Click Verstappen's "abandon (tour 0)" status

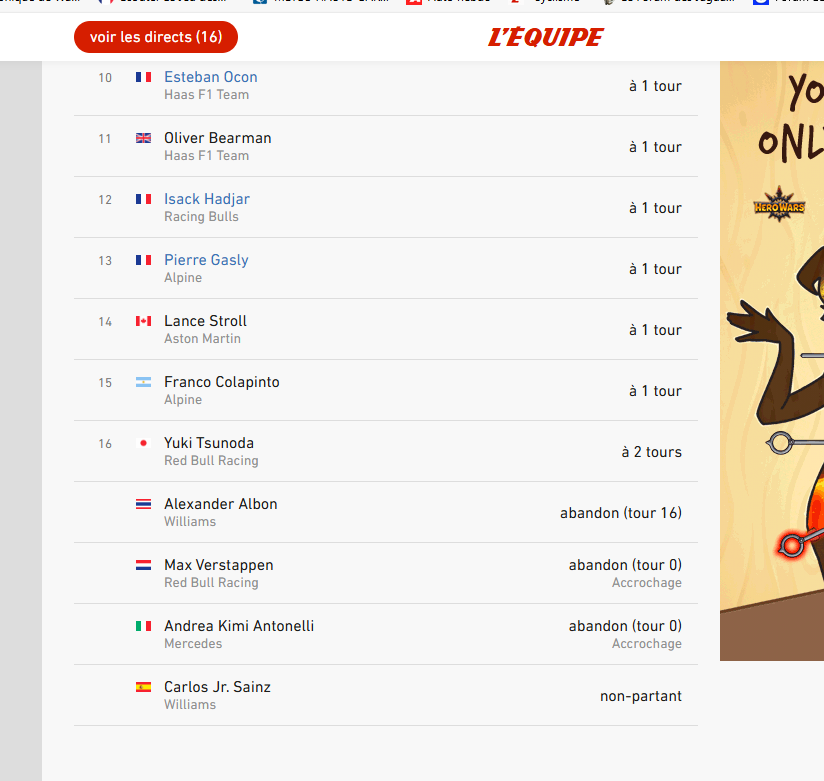pyautogui.click(x=625, y=564)
